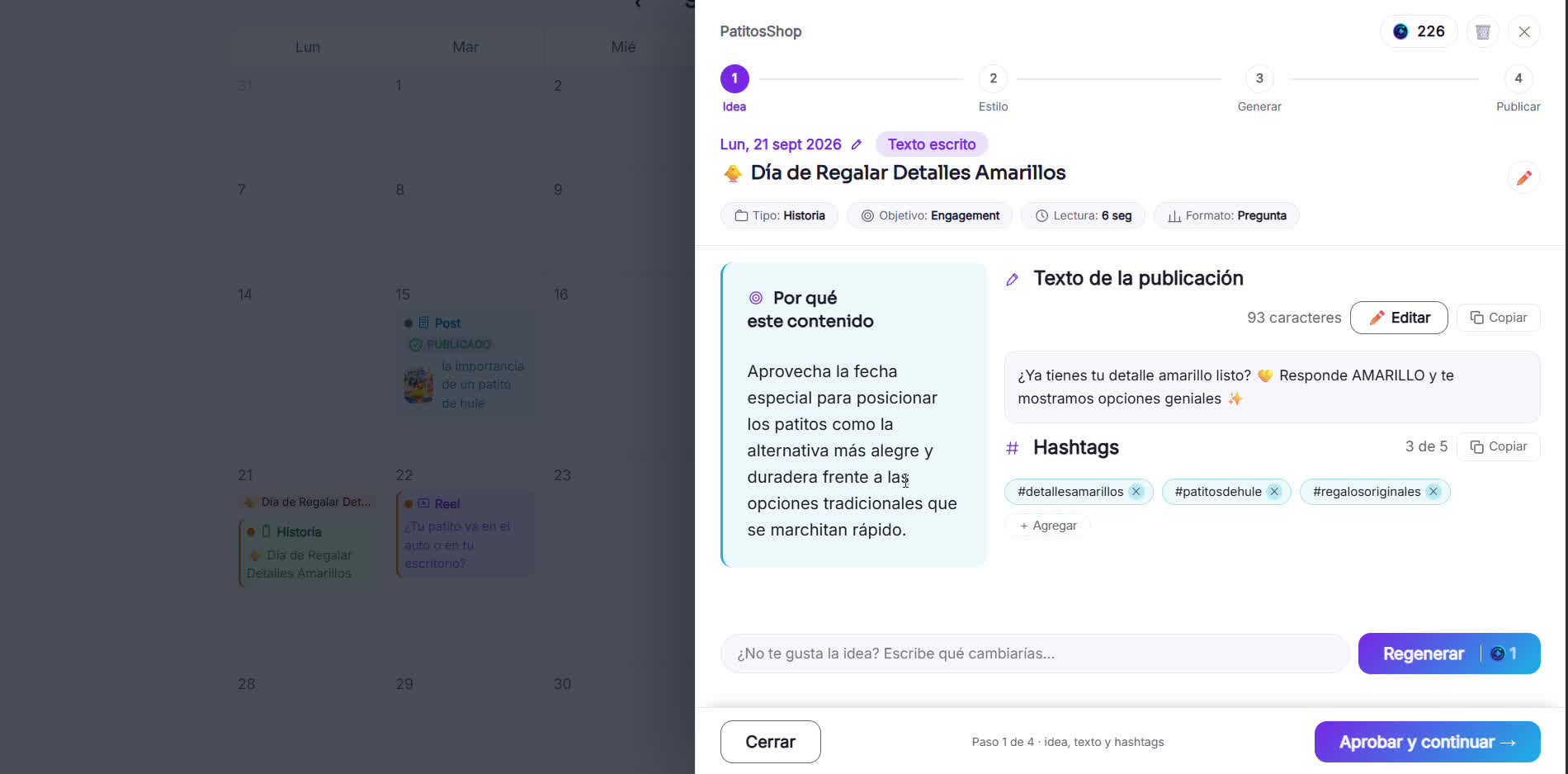
Task: Focus the 'No te gusta la idea' input
Action: (1035, 654)
